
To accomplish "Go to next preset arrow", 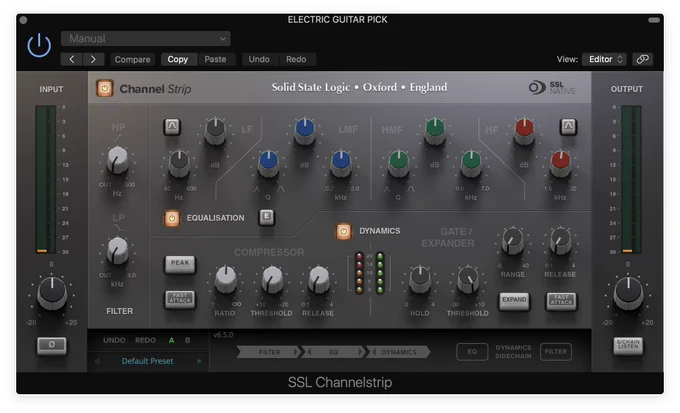I will pos(93,59).
